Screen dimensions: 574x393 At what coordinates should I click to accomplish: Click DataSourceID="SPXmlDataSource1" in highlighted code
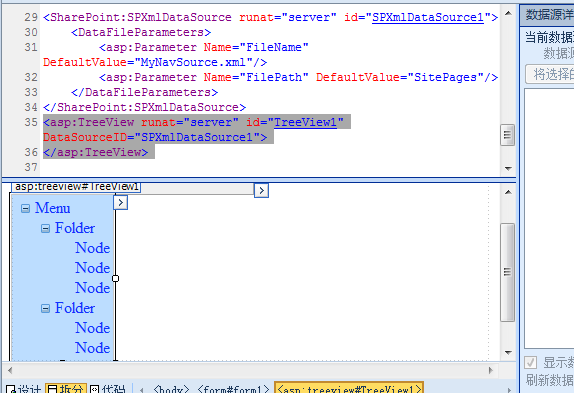click(x=152, y=137)
